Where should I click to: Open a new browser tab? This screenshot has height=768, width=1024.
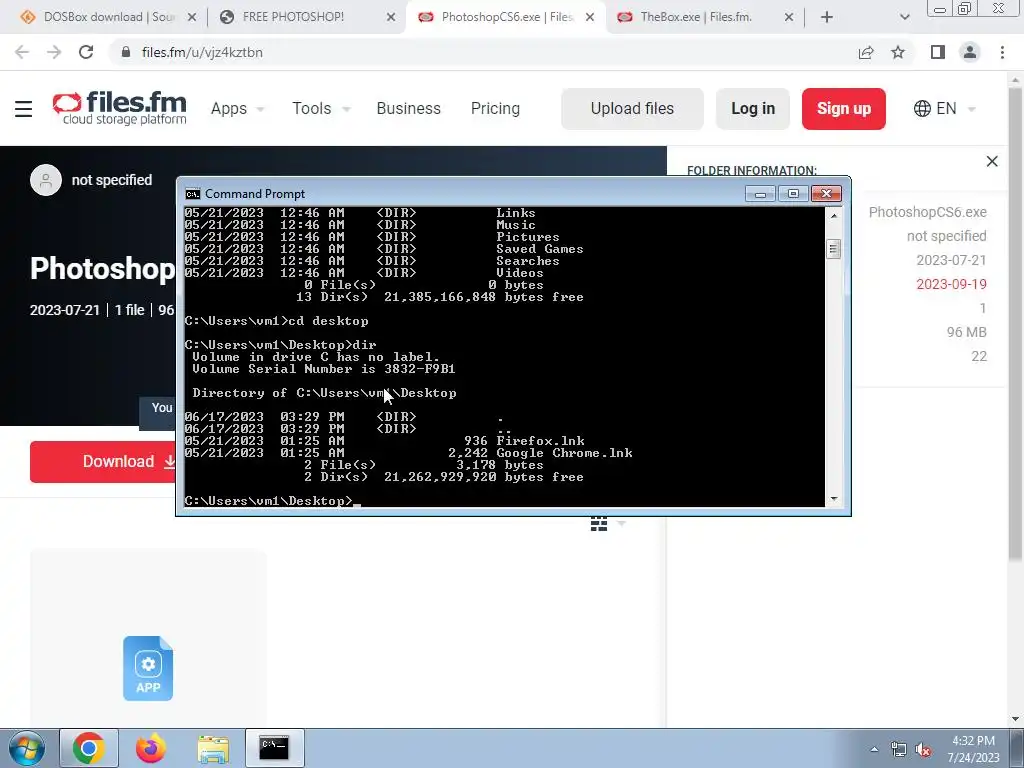point(827,17)
